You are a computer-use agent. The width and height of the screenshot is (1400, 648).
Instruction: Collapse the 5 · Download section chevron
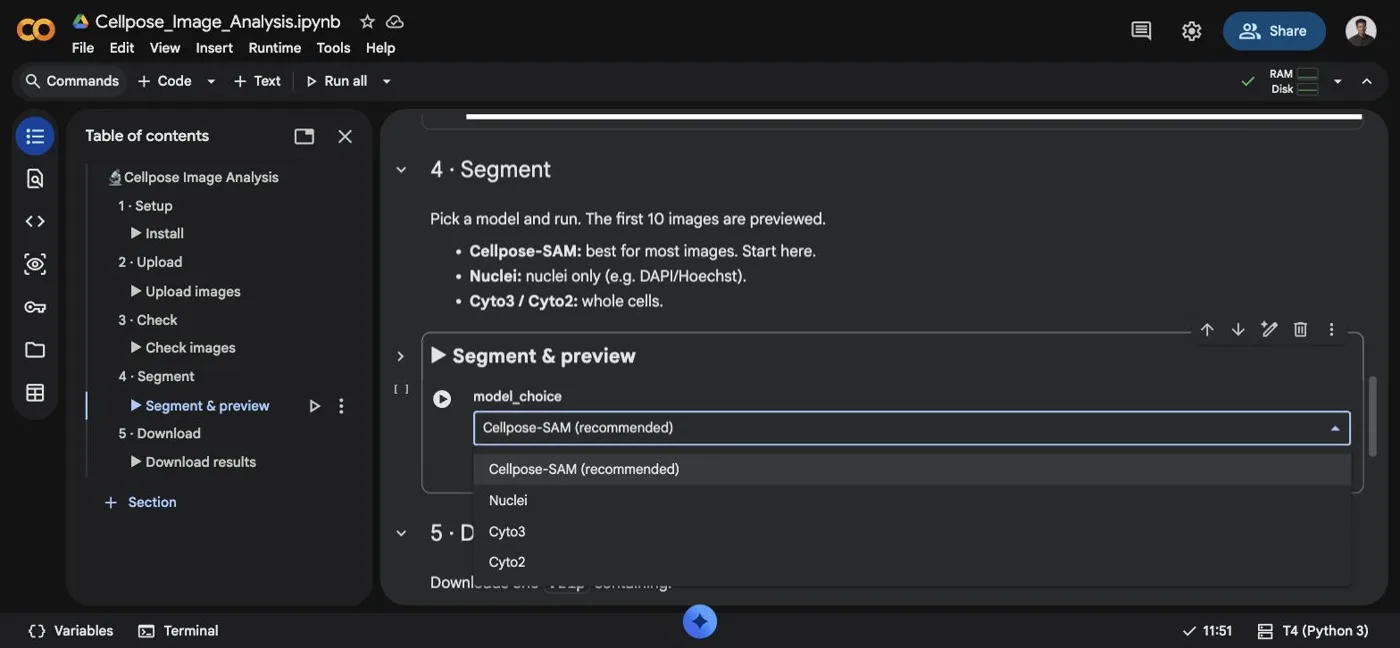click(401, 533)
